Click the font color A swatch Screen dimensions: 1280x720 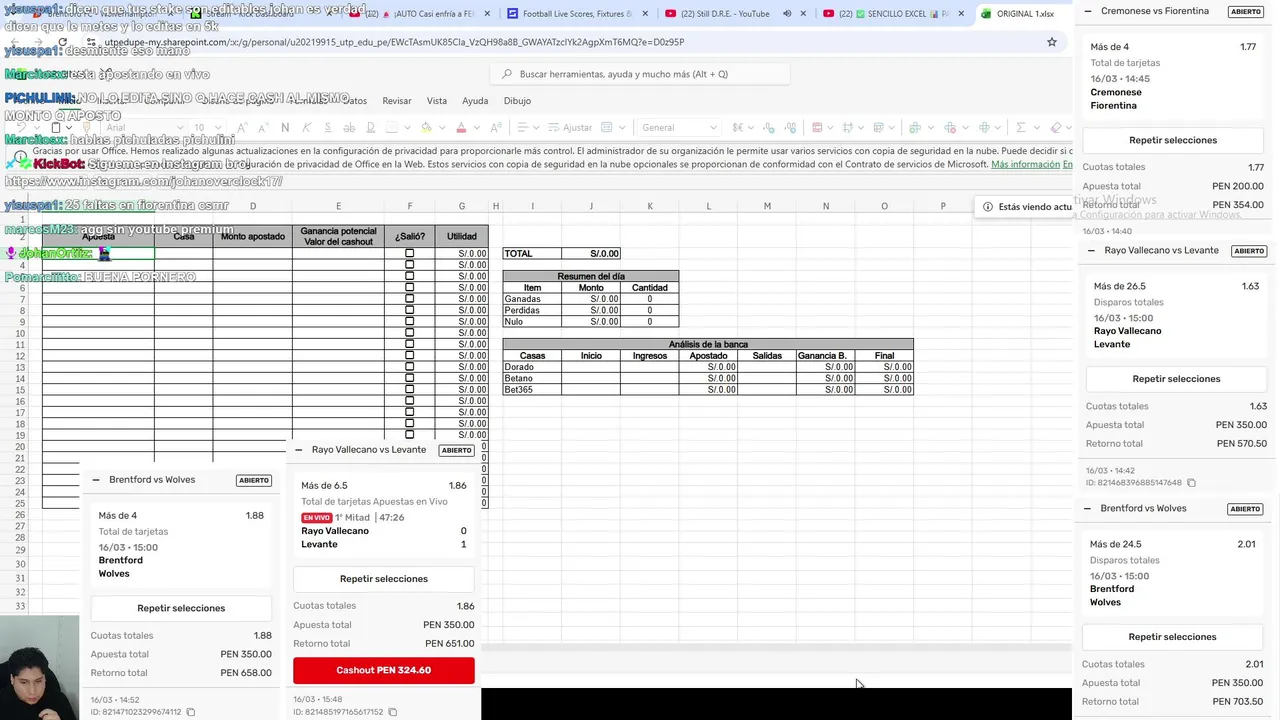(461, 127)
